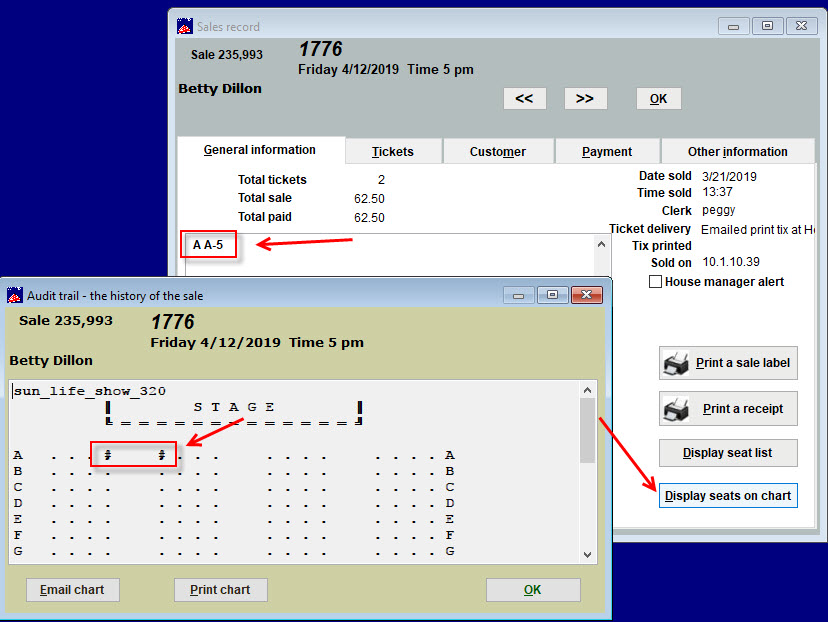Click the Sales record window app icon

pyautogui.click(x=185, y=26)
